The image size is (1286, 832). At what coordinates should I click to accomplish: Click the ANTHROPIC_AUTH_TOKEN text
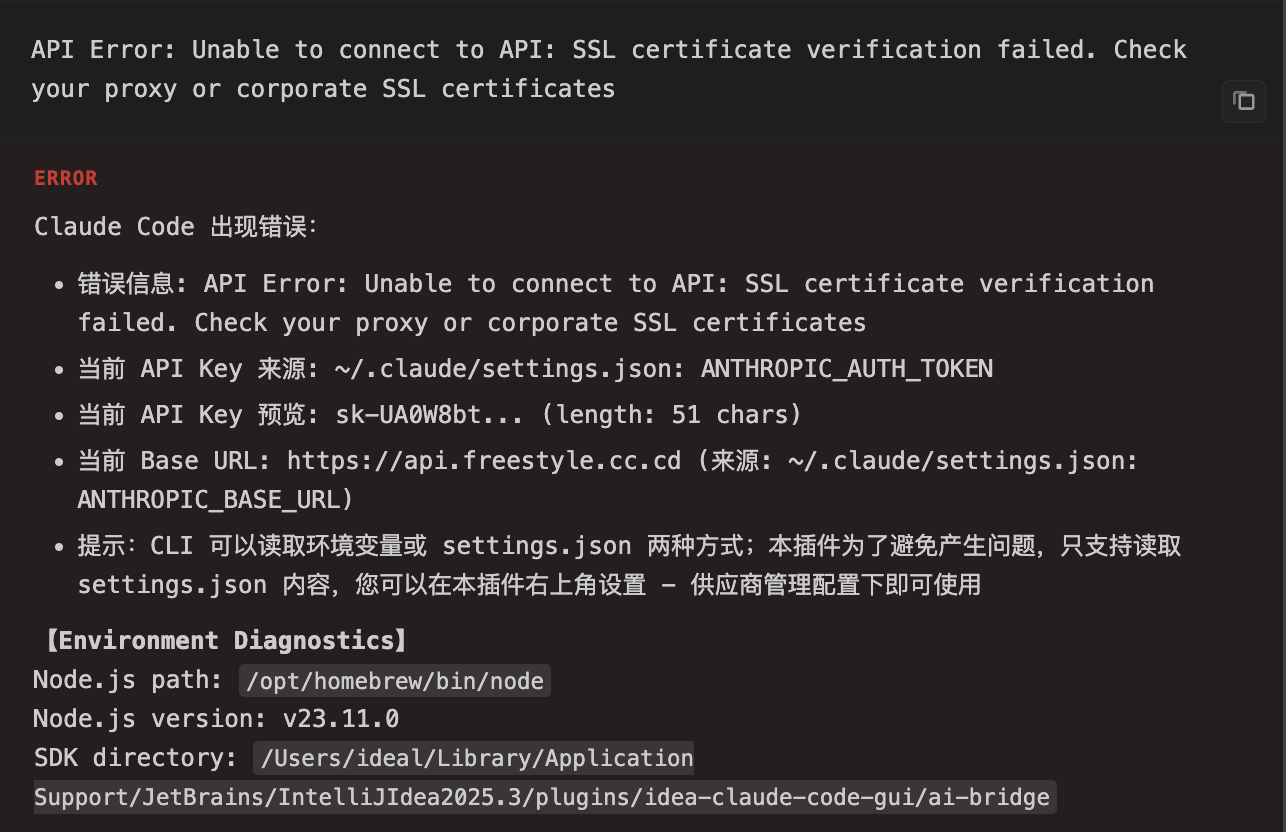tap(847, 369)
